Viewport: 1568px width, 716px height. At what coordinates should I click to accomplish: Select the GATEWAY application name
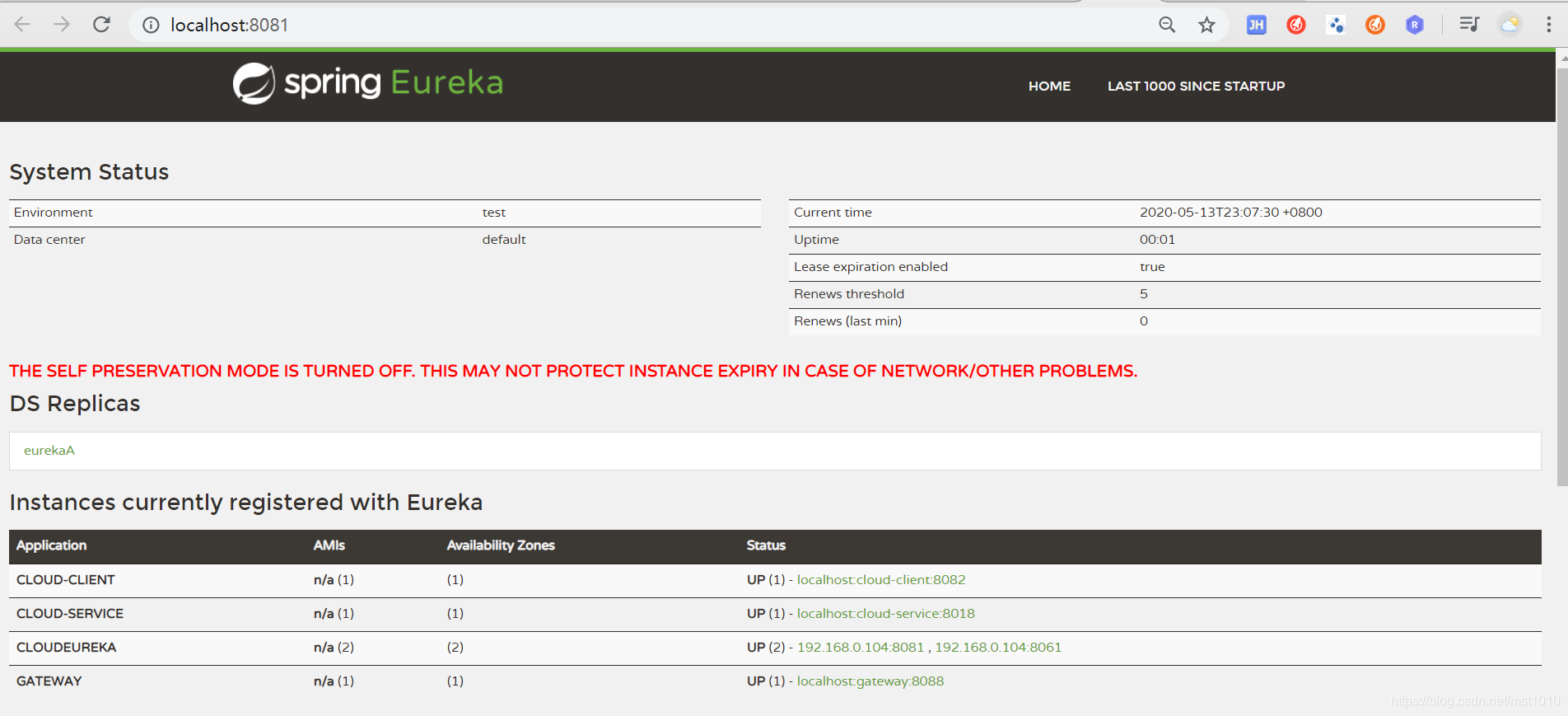click(x=49, y=681)
